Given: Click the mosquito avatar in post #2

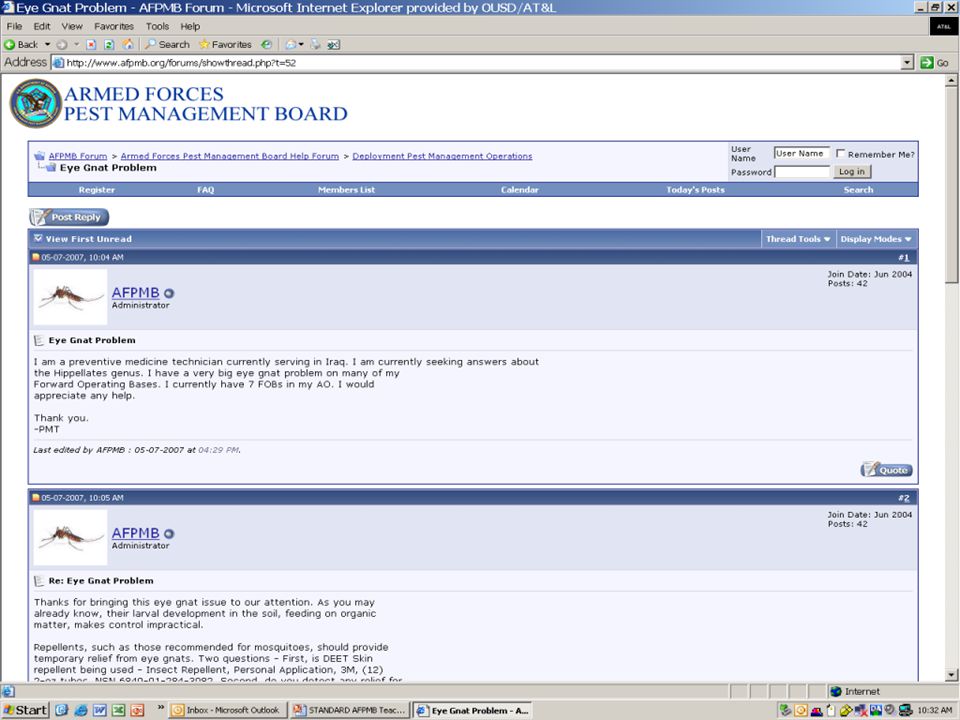Looking at the screenshot, I should coord(70,538).
